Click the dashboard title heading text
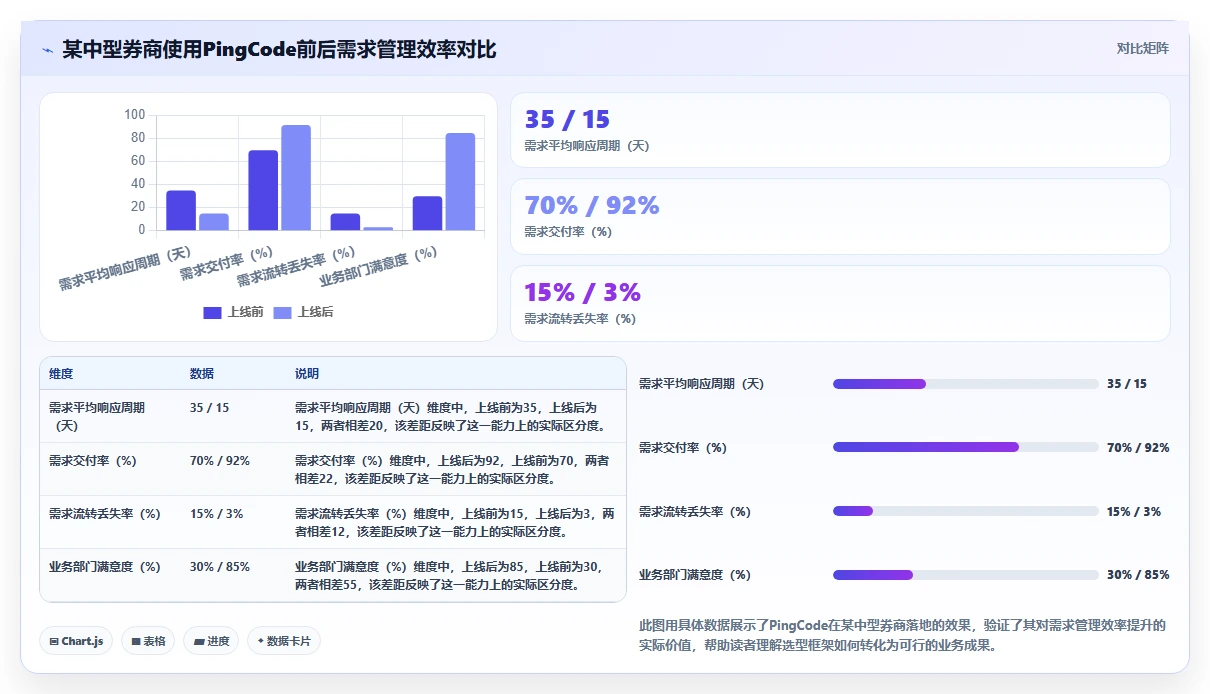Viewport: 1210px width, 694px height. (279, 49)
